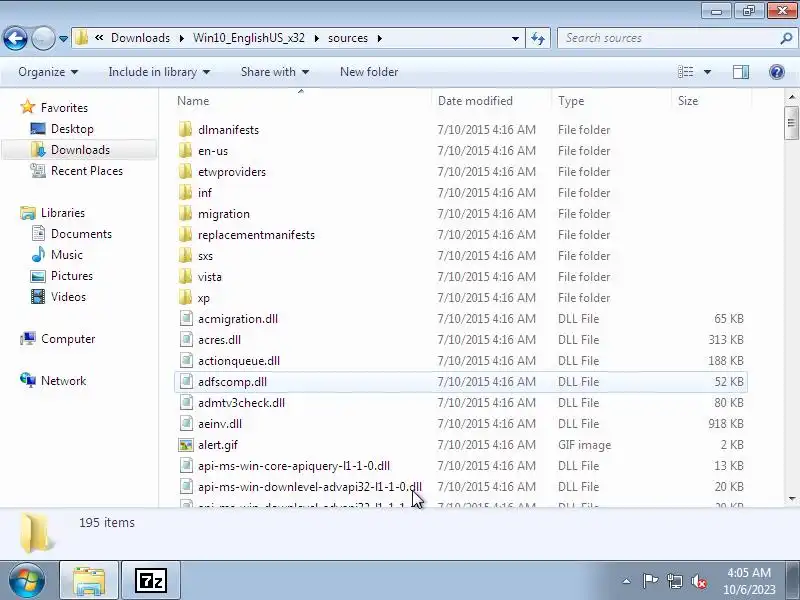Select the vista folder

tap(210, 277)
